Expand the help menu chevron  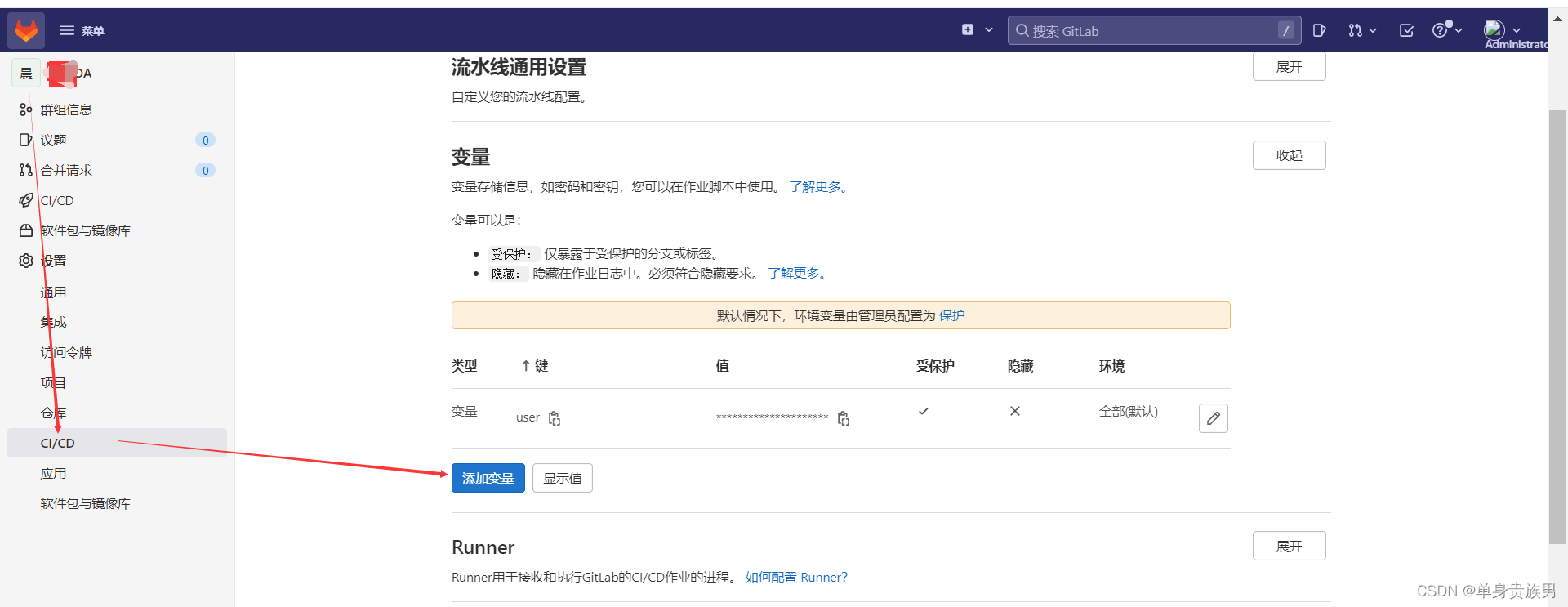[1459, 30]
